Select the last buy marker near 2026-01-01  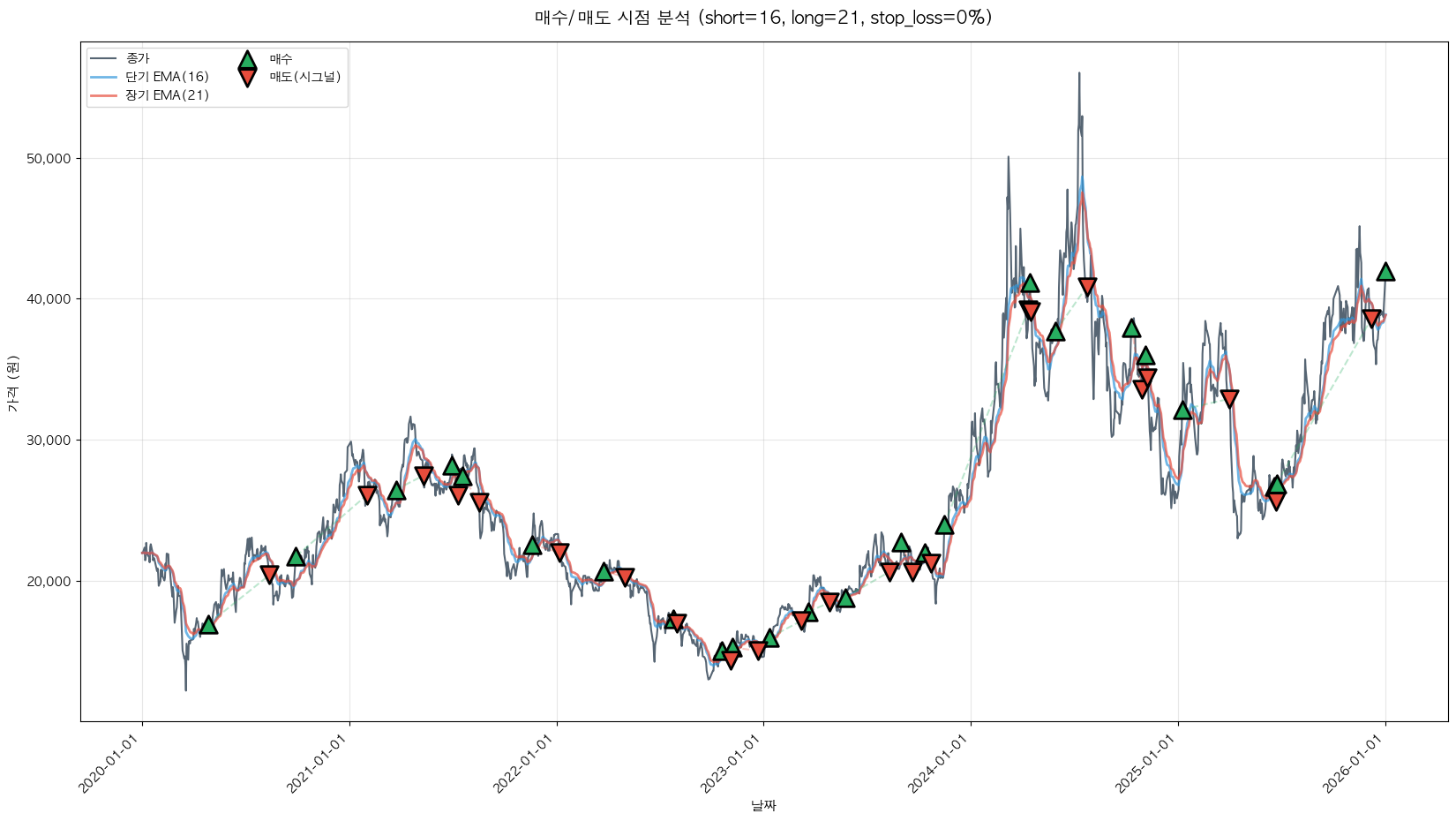coord(1385,272)
